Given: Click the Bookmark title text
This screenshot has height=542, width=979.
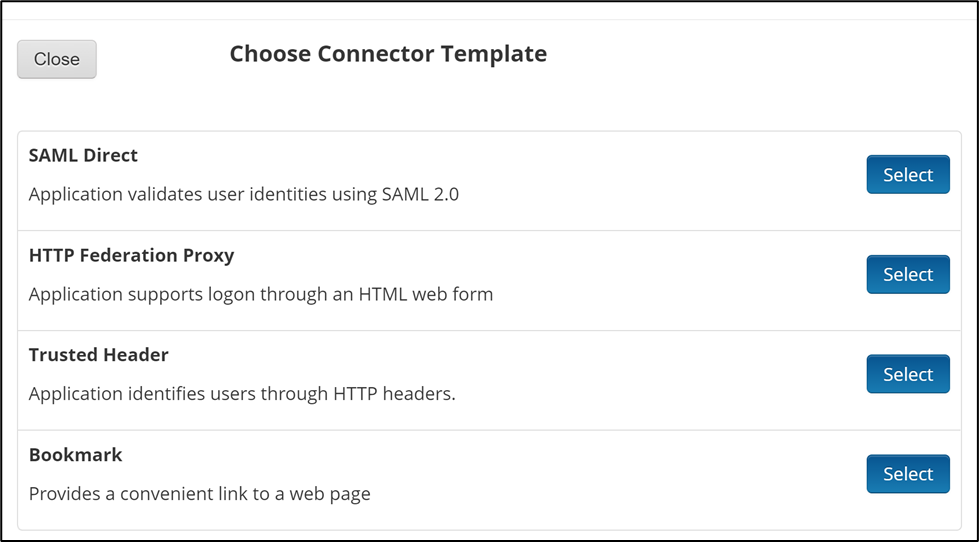Looking at the screenshot, I should [75, 455].
